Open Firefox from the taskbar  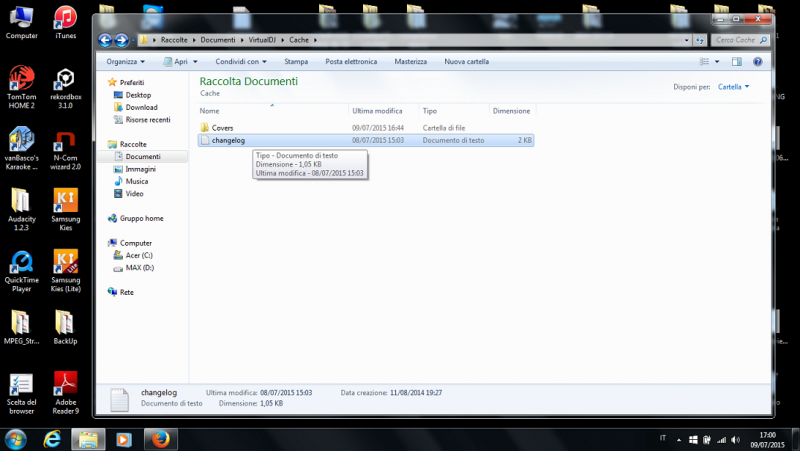point(161,439)
